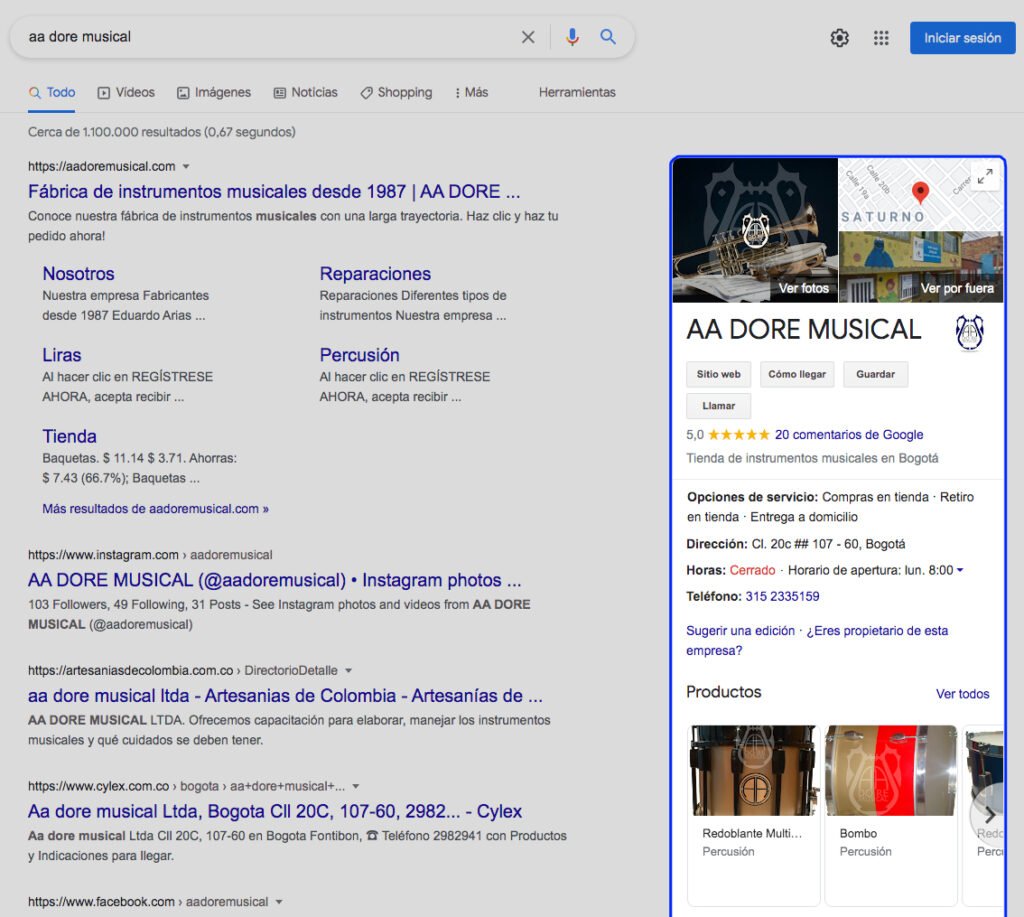Image resolution: width=1024 pixels, height=917 pixels.
Task: Click the https://aadoremusical.com URL text
Action: (x=101, y=167)
